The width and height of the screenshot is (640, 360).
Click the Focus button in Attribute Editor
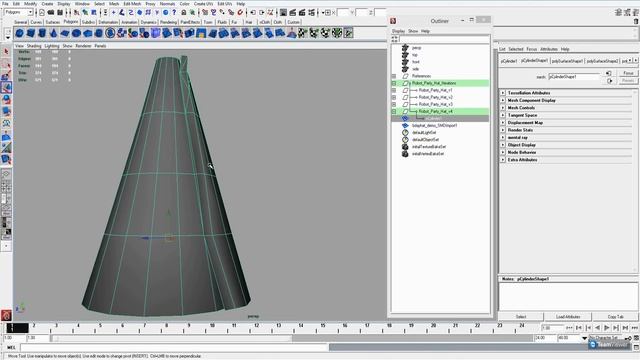628,73
